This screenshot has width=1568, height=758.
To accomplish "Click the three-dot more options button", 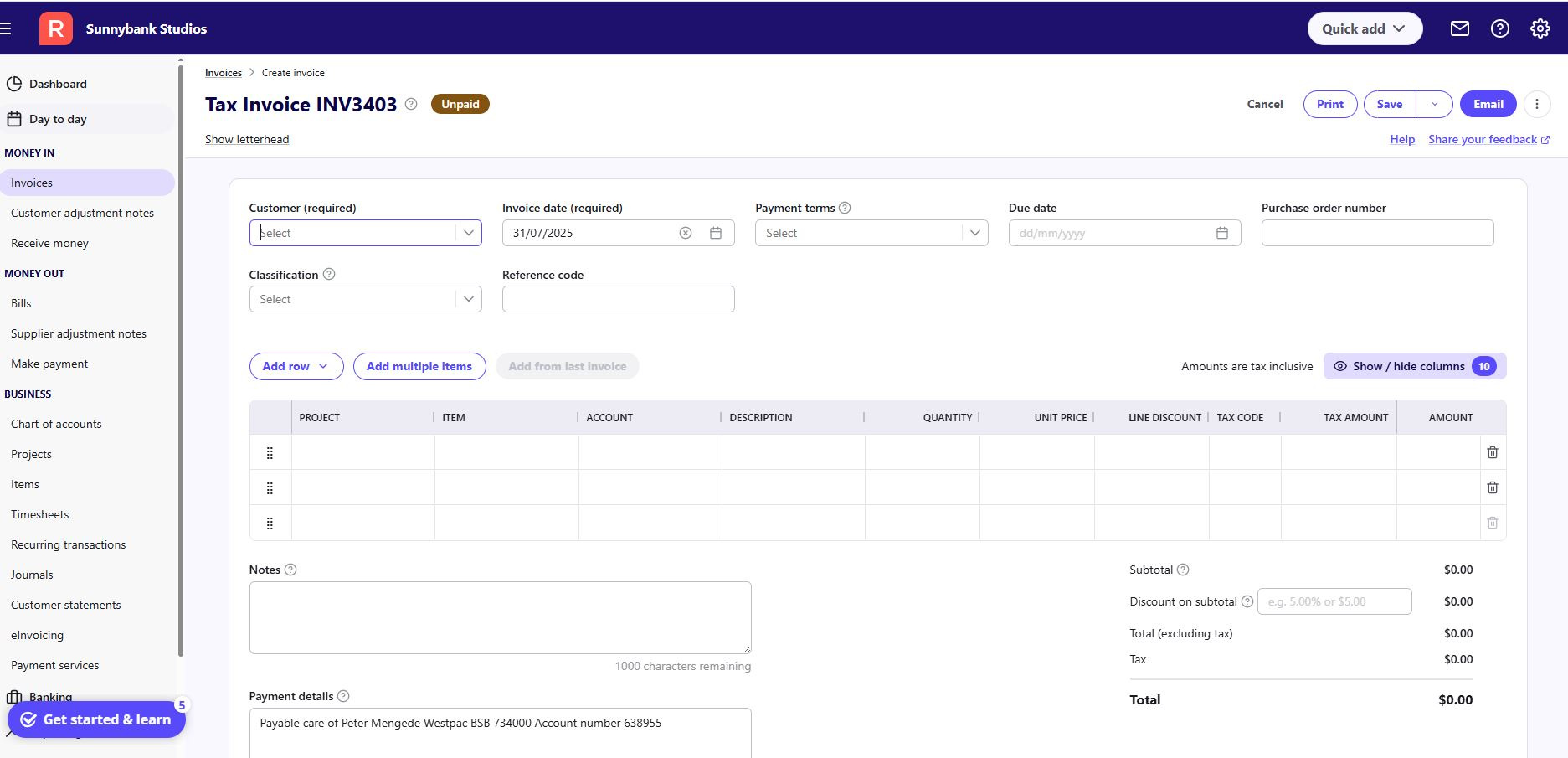I will point(1536,104).
